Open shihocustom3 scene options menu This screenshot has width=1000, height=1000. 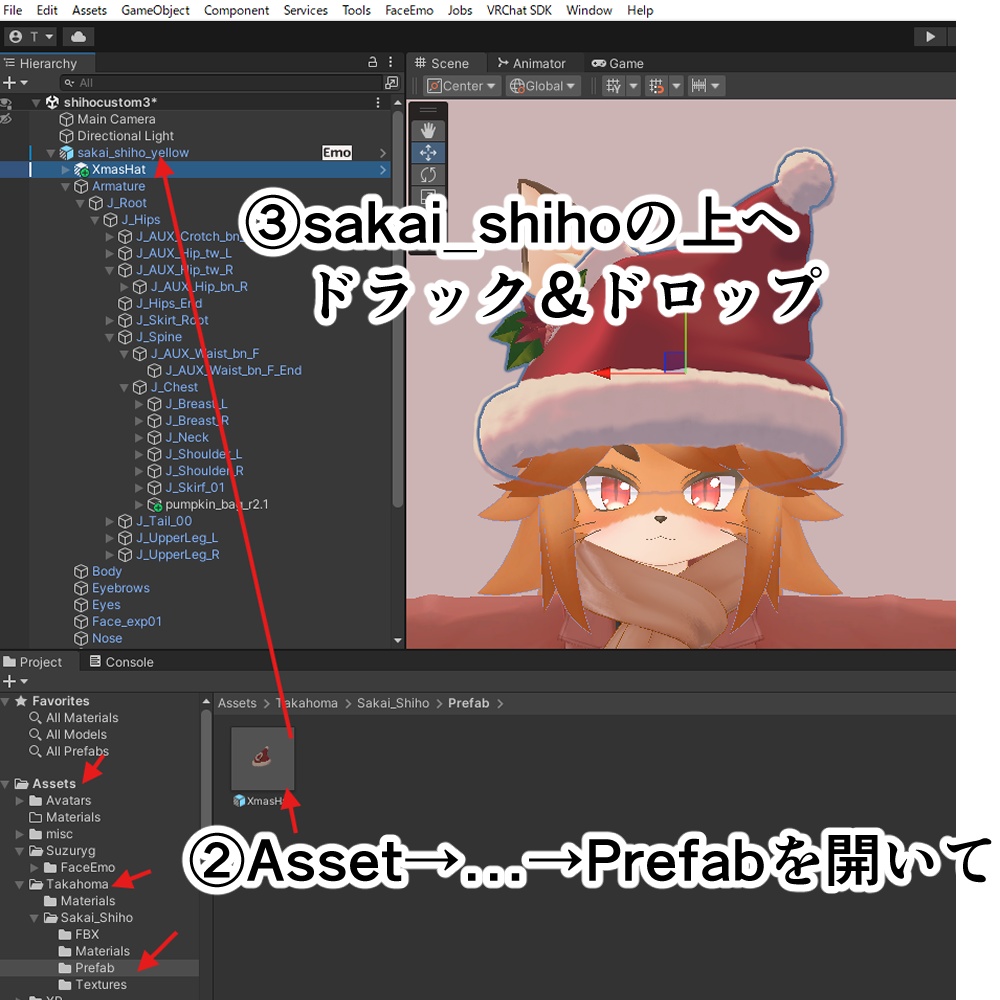pyautogui.click(x=378, y=102)
